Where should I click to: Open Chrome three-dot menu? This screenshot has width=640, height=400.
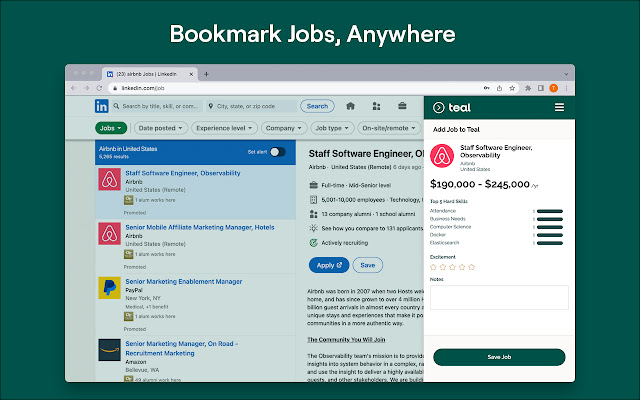[x=567, y=88]
